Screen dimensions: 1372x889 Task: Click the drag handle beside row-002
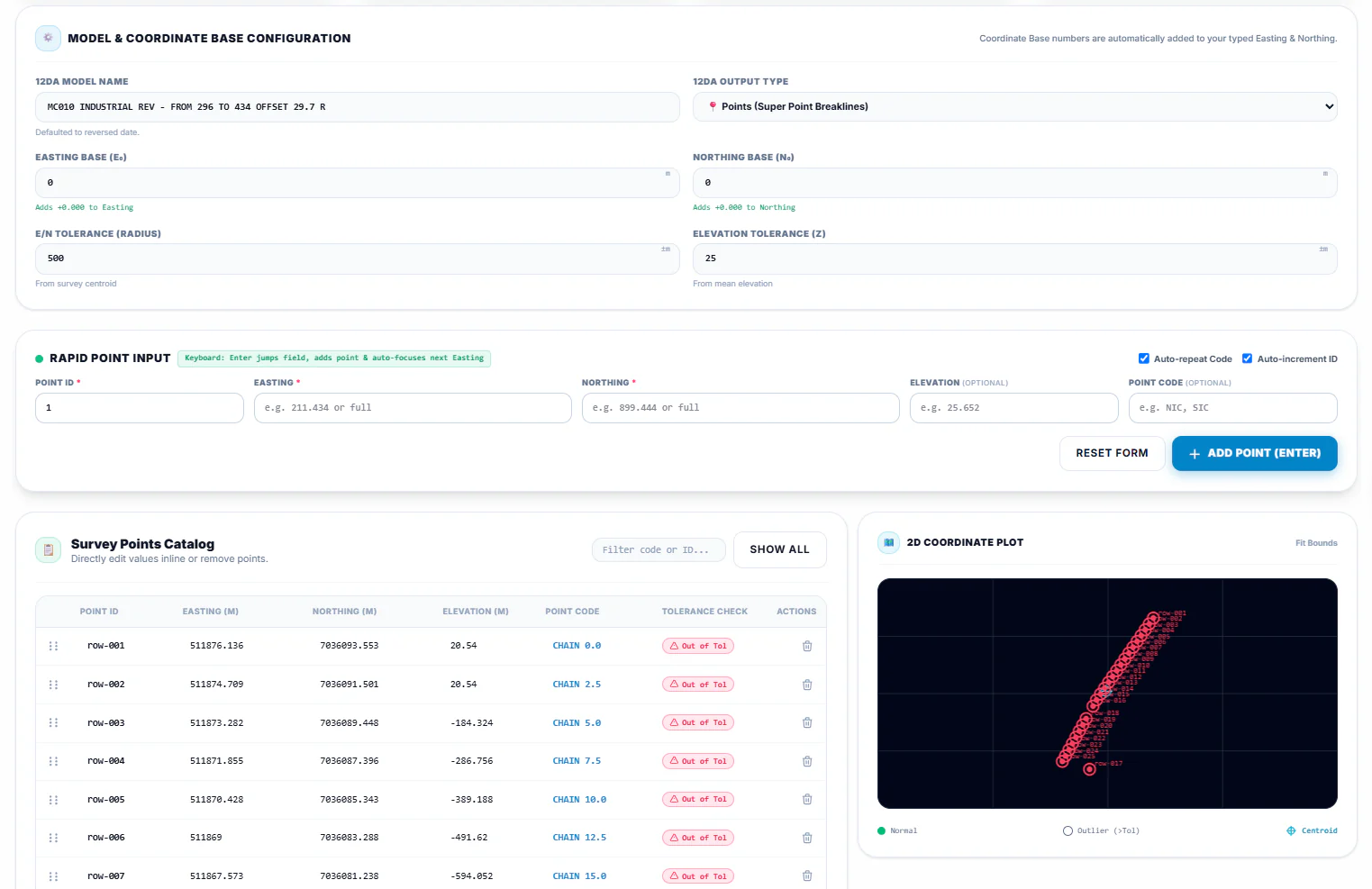point(53,685)
